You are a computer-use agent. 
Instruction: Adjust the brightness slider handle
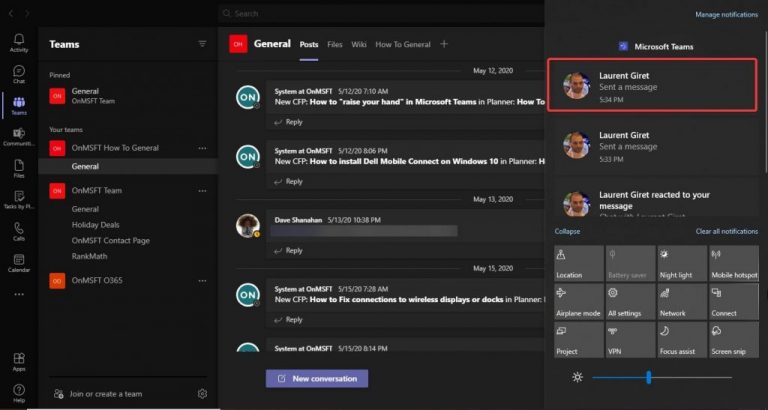(648, 377)
